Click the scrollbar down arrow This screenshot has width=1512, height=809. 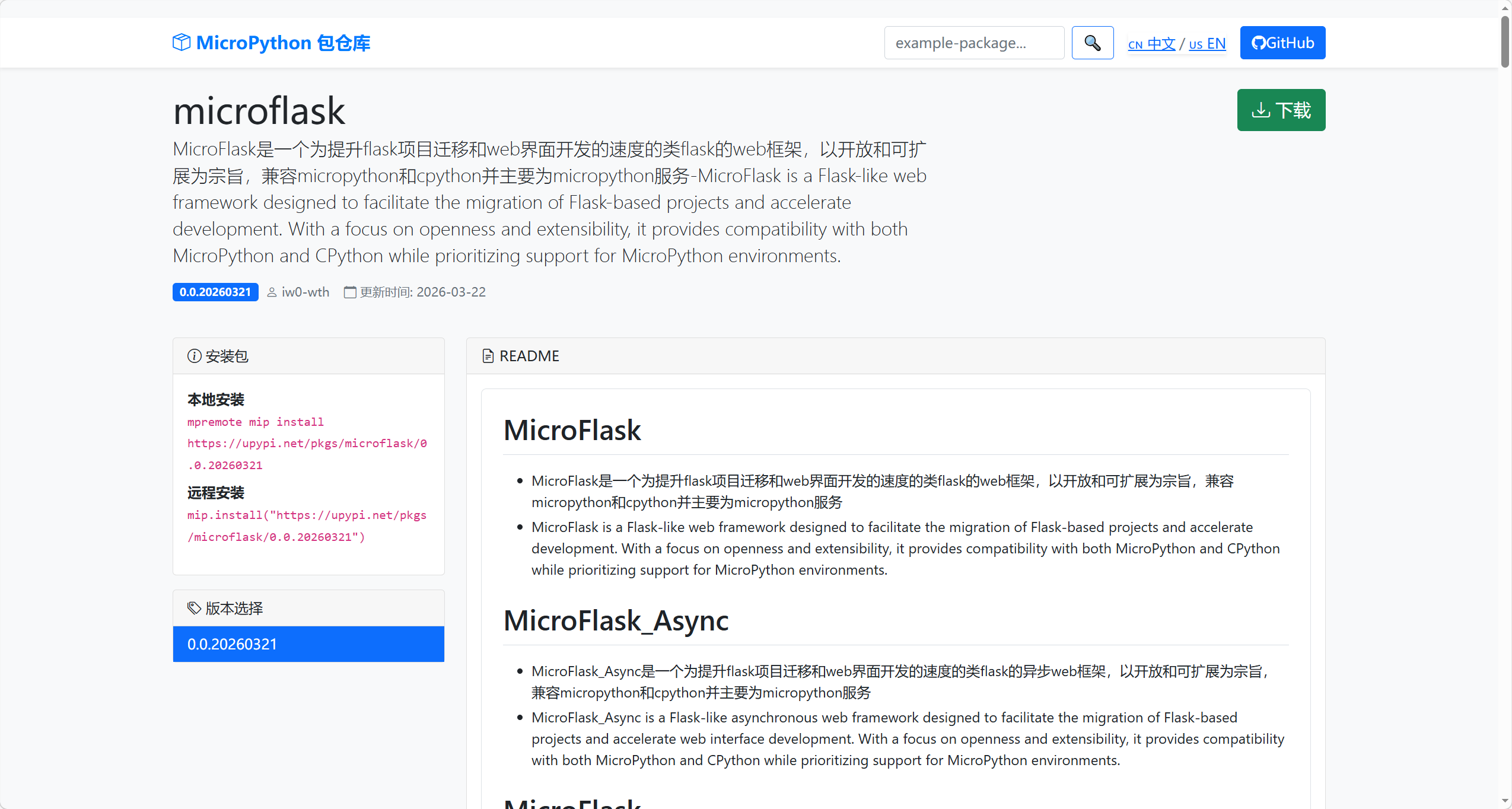tap(1505, 802)
